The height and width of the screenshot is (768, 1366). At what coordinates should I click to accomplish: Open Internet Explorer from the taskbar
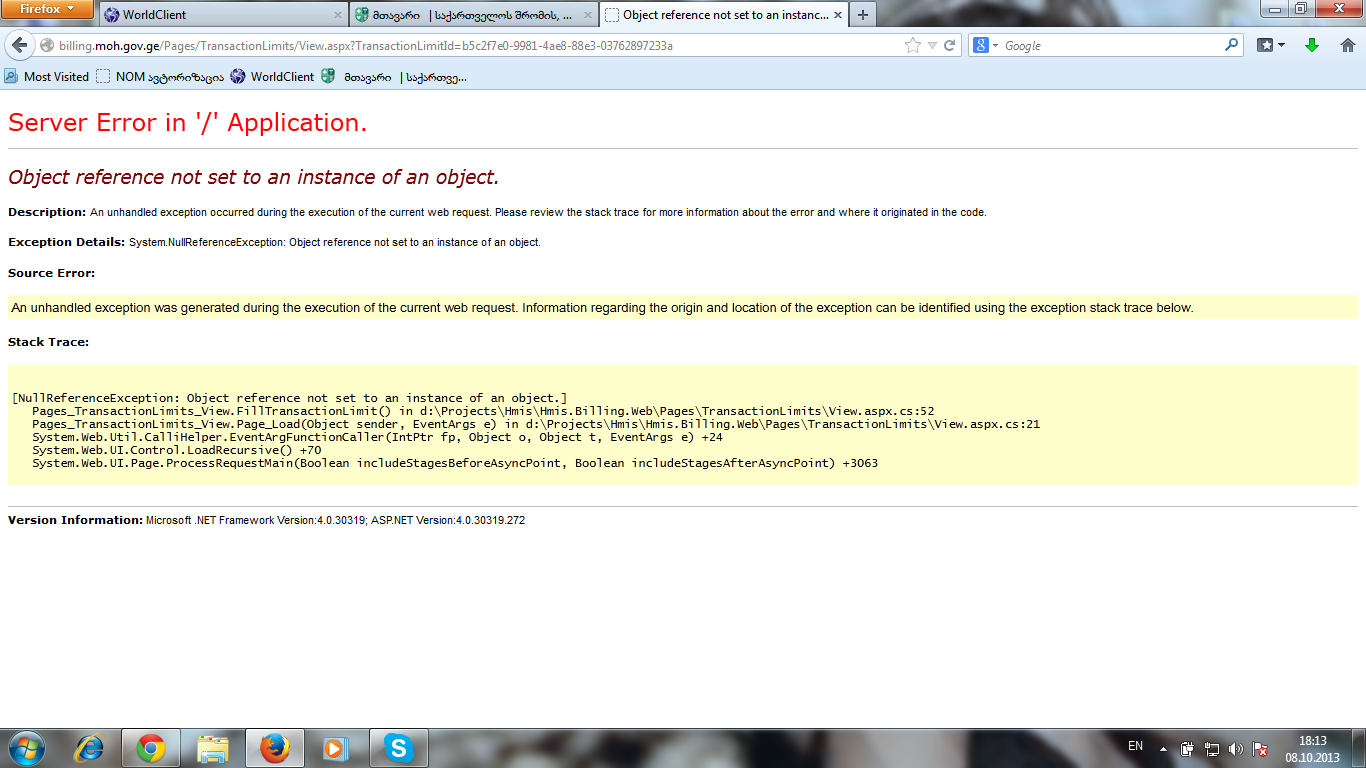coord(89,748)
